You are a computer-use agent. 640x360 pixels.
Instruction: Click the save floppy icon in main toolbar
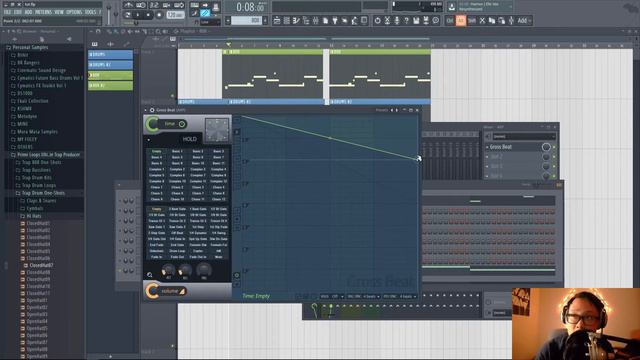pos(416,20)
